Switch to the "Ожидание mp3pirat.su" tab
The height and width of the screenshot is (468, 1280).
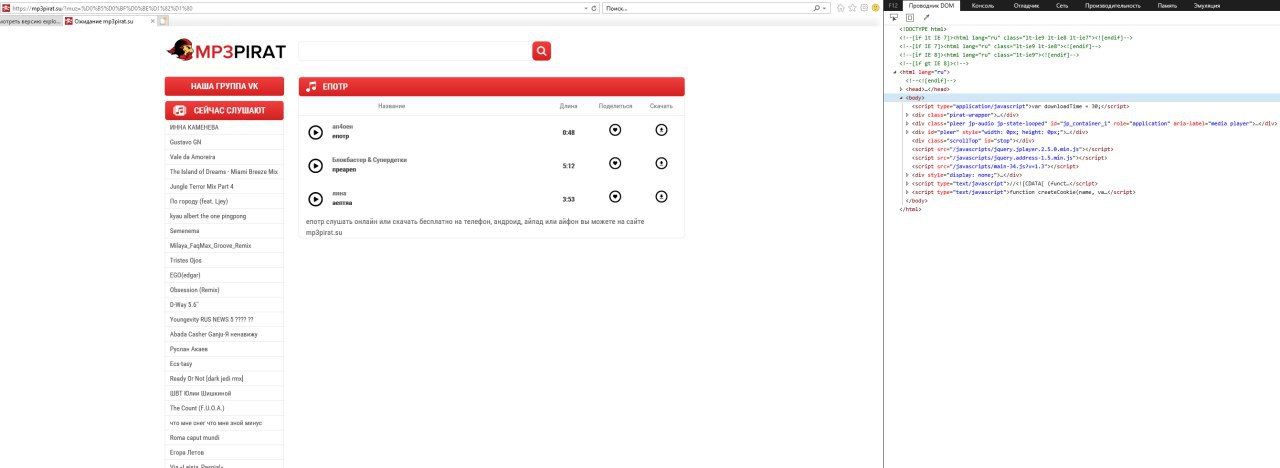pos(104,21)
